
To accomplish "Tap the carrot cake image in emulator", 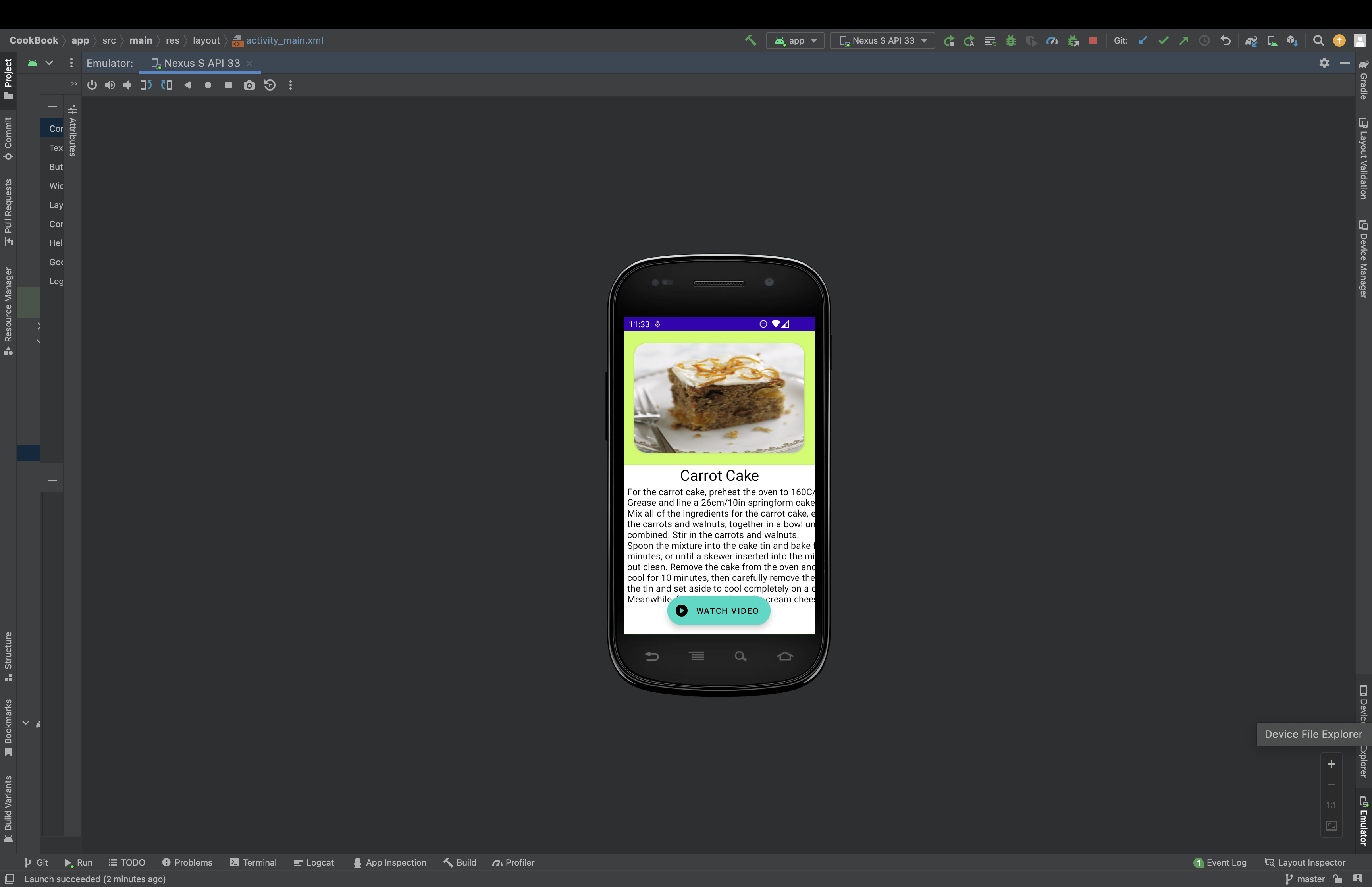I will pyautogui.click(x=719, y=398).
